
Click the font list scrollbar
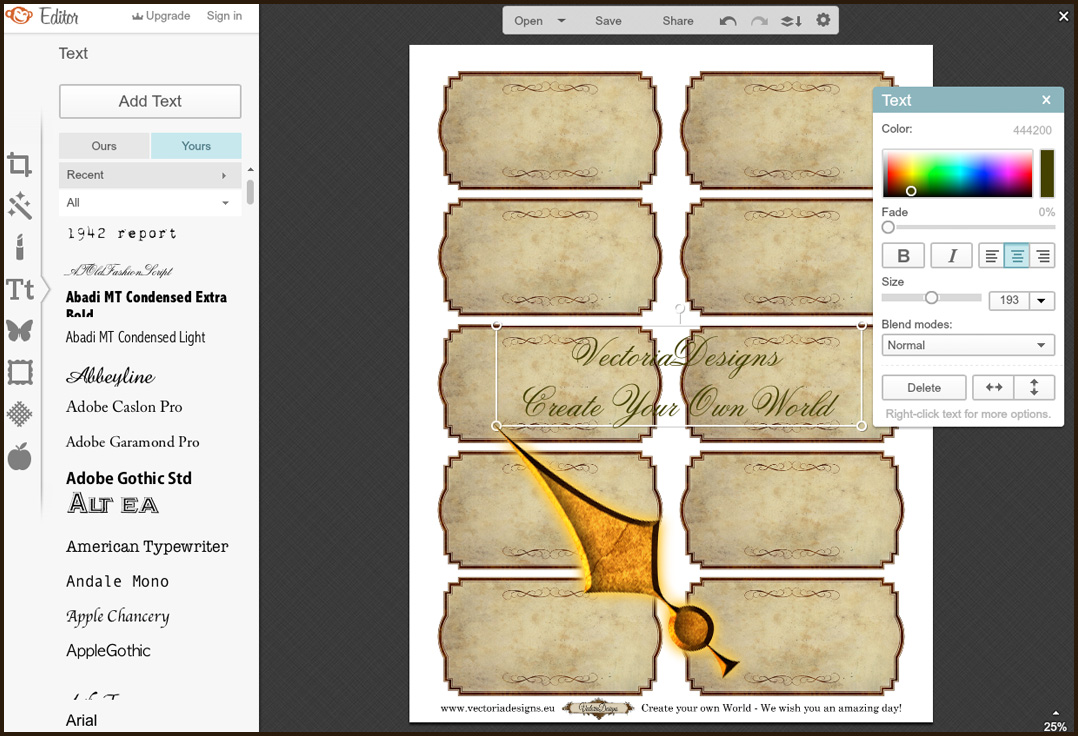point(250,192)
